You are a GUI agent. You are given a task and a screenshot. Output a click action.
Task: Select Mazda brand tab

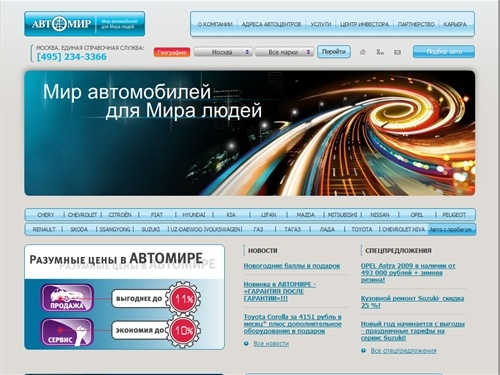point(305,215)
